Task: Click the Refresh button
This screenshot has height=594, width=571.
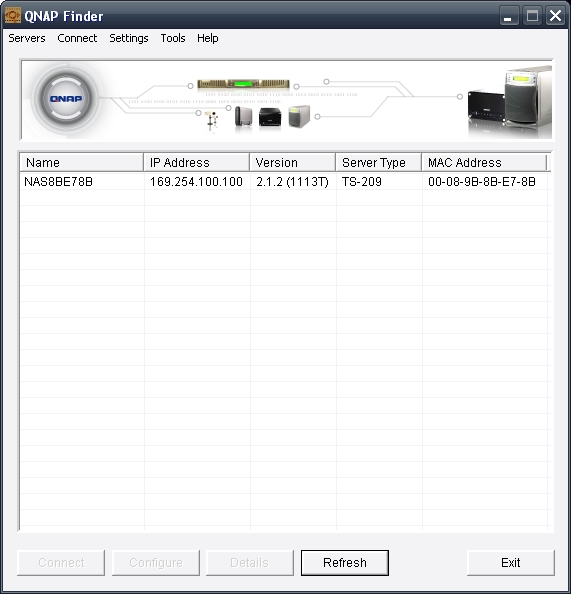Action: 345,563
